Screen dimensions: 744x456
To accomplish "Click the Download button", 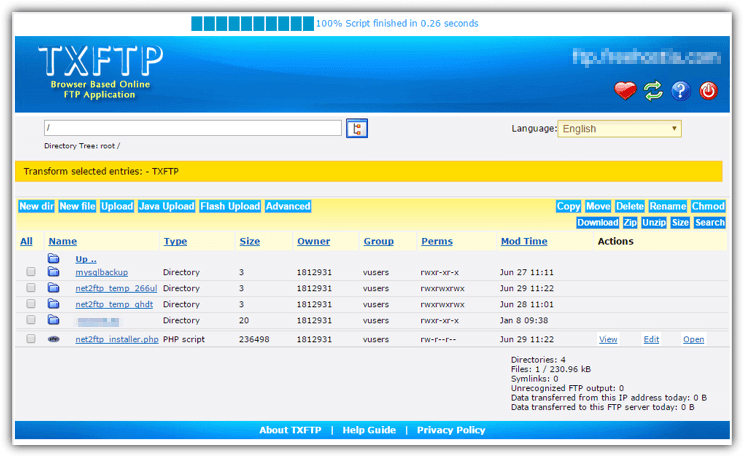I will pos(598,223).
